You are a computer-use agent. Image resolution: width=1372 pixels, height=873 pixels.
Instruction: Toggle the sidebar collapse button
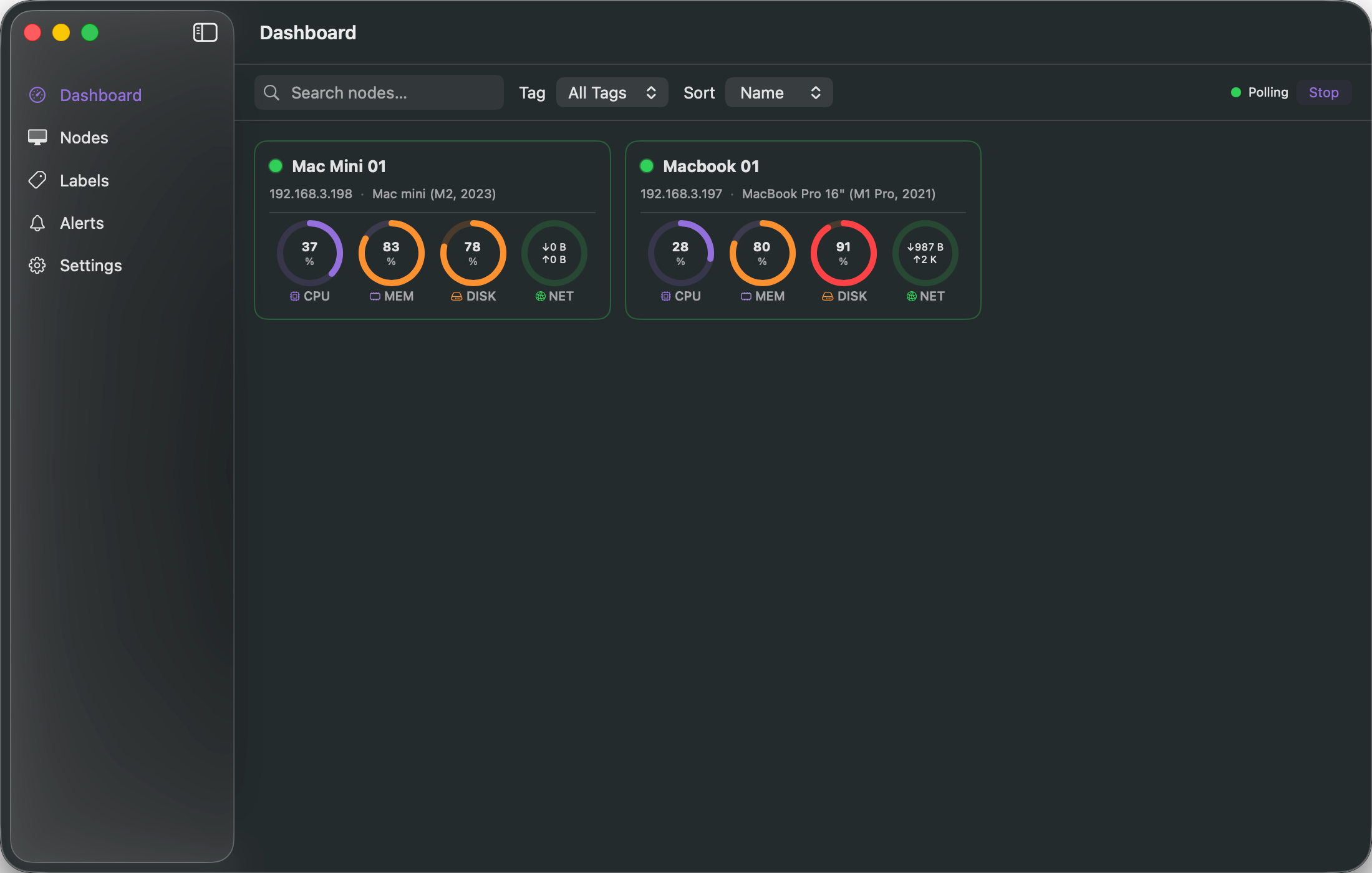tap(205, 32)
